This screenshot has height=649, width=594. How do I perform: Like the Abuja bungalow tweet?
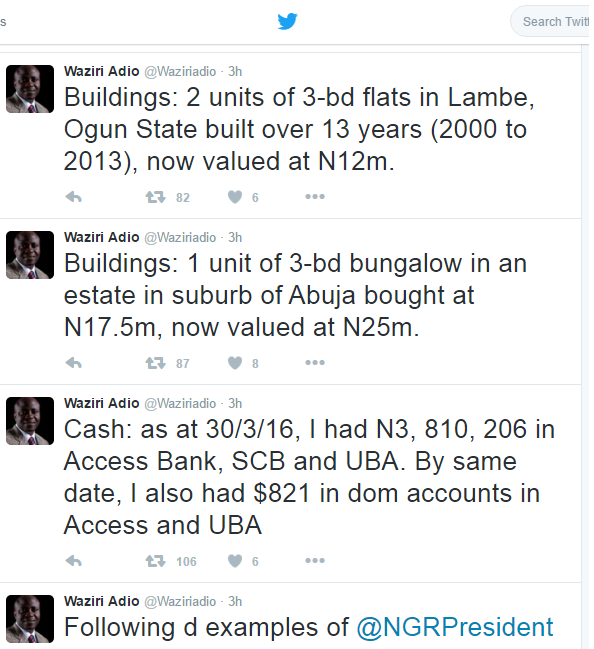pos(235,363)
